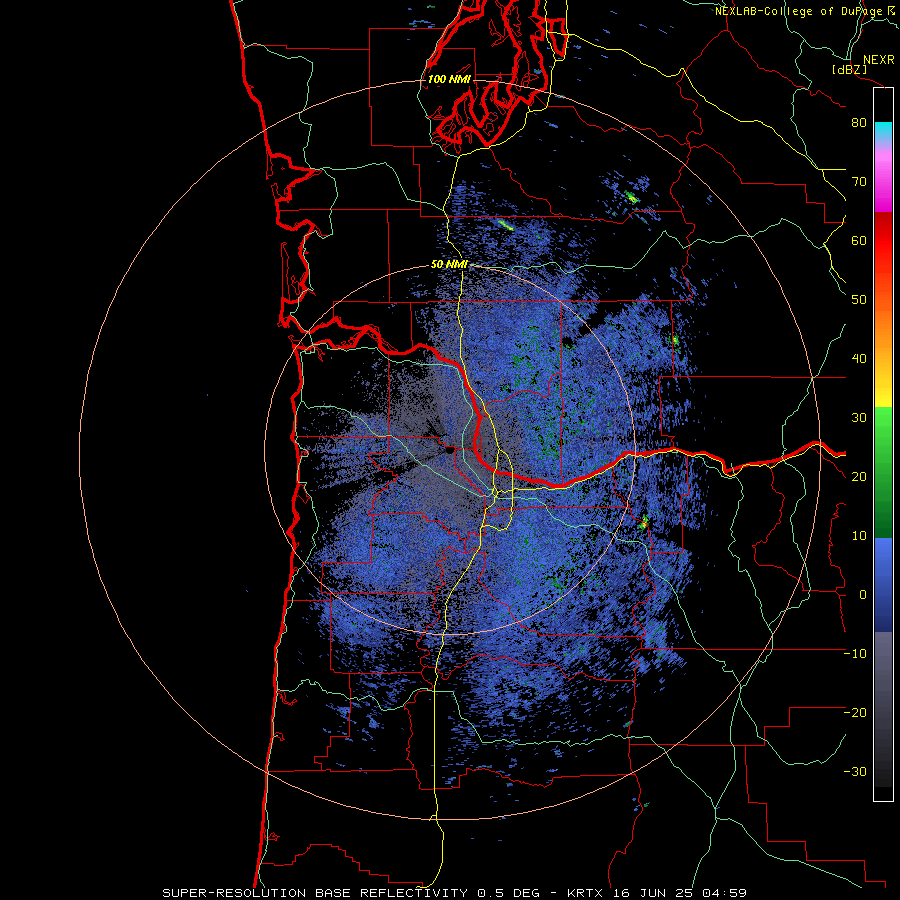Click the -10 value on the dBZ scale
Image resolution: width=900 pixels, height=900 pixels.
coord(855,654)
